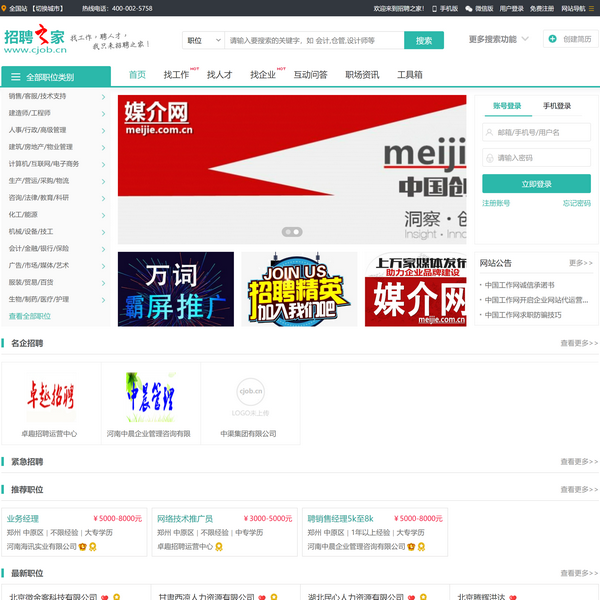
Task: Click the 邮箱/手机号/用户名 input field
Action: 536,132
